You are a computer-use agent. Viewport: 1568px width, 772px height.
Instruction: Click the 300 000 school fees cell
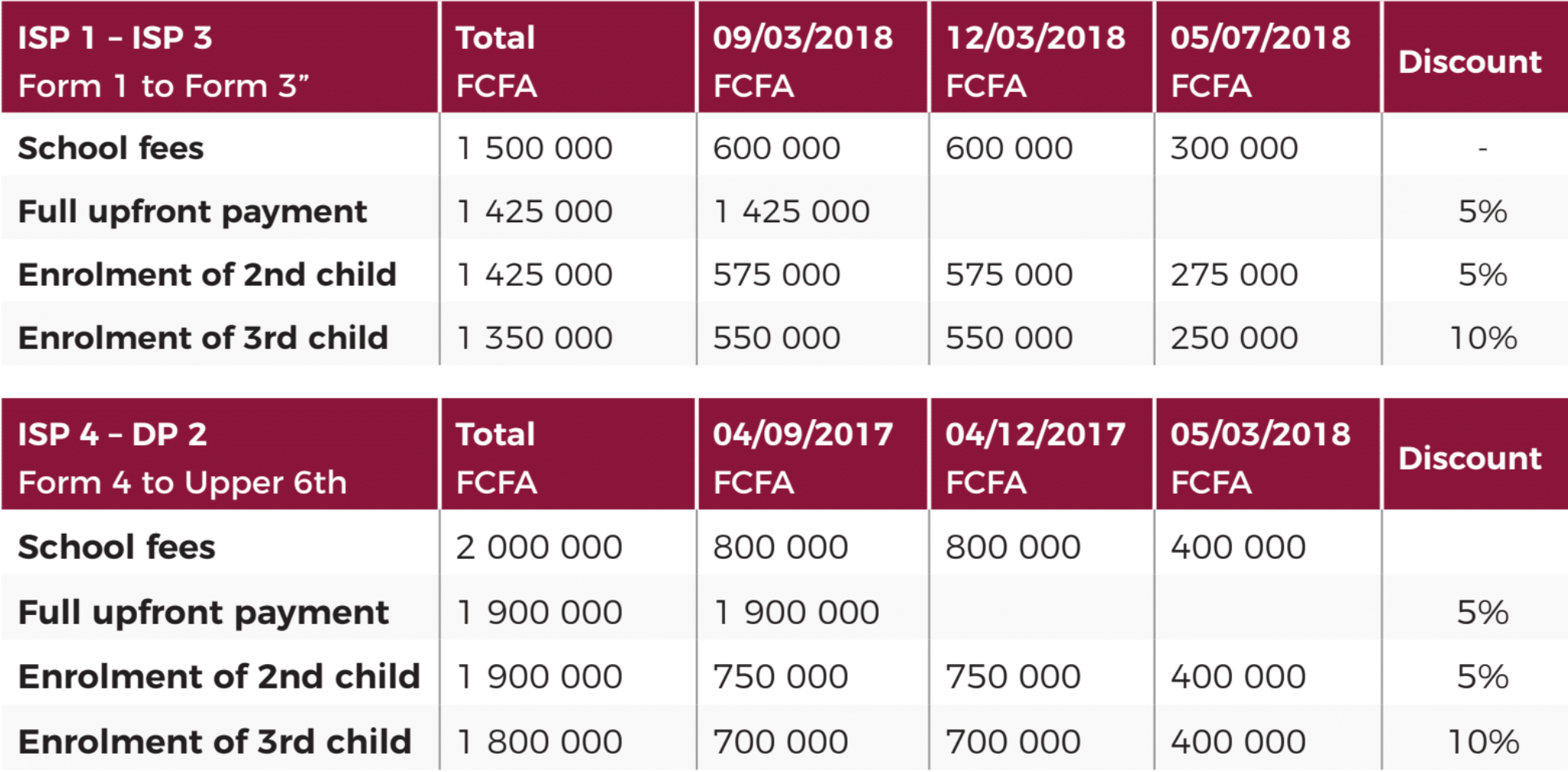1234,149
